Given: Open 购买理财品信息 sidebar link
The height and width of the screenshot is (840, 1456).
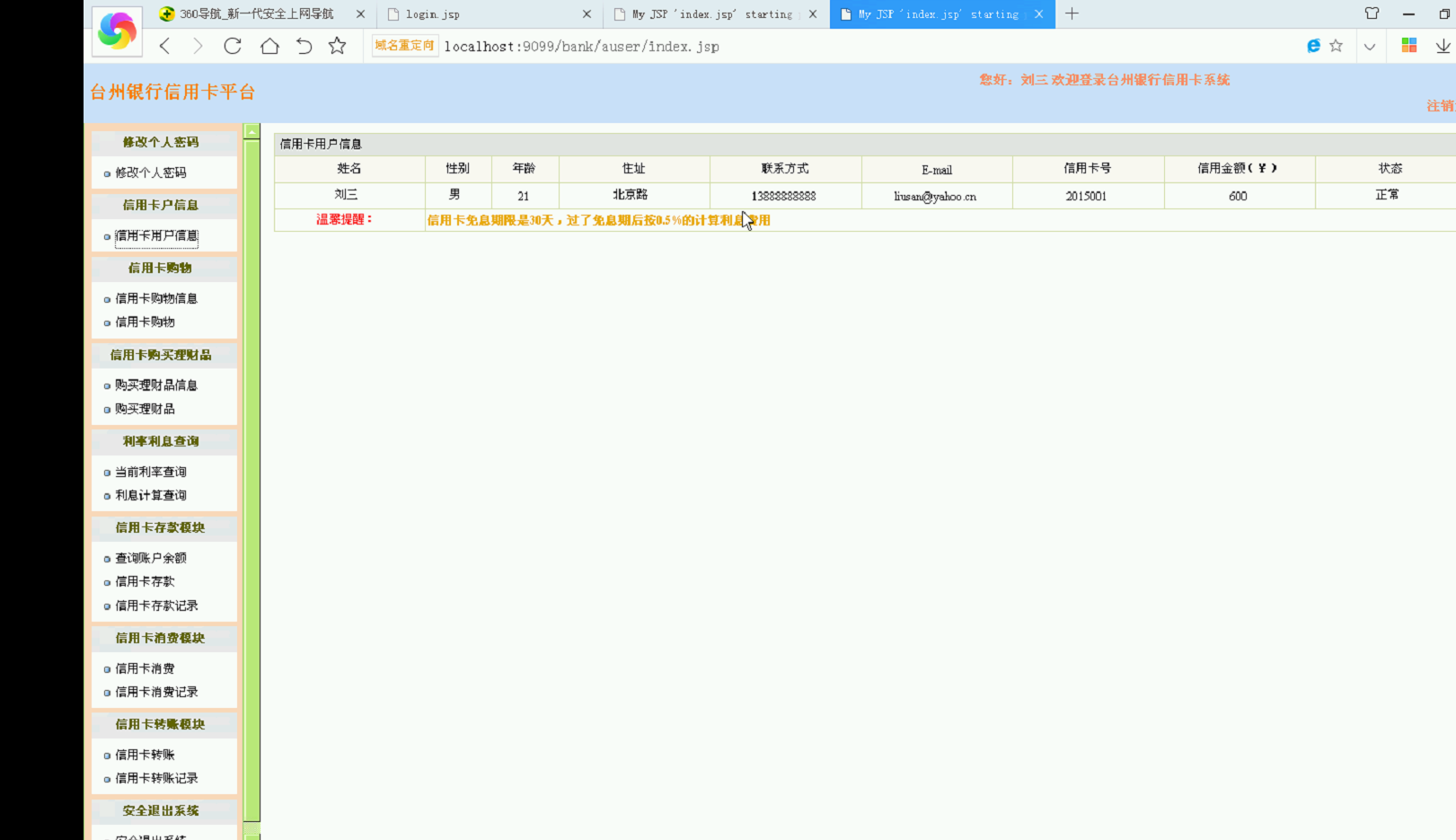Looking at the screenshot, I should [x=156, y=385].
